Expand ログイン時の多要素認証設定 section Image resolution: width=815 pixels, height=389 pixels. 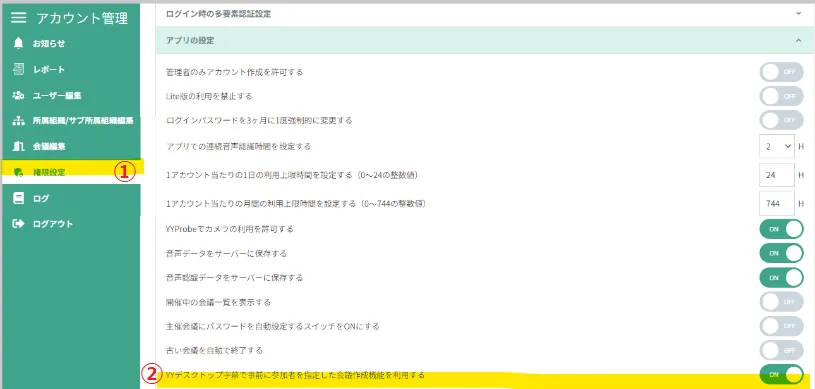[x=484, y=14]
